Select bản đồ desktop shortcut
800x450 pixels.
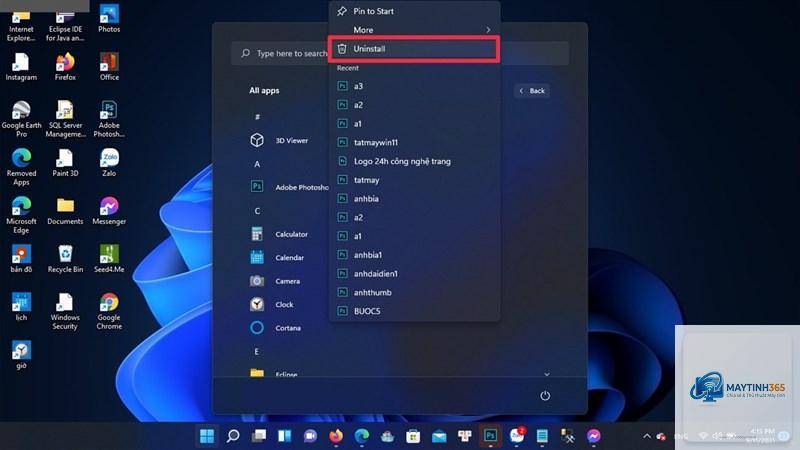tap(21, 259)
